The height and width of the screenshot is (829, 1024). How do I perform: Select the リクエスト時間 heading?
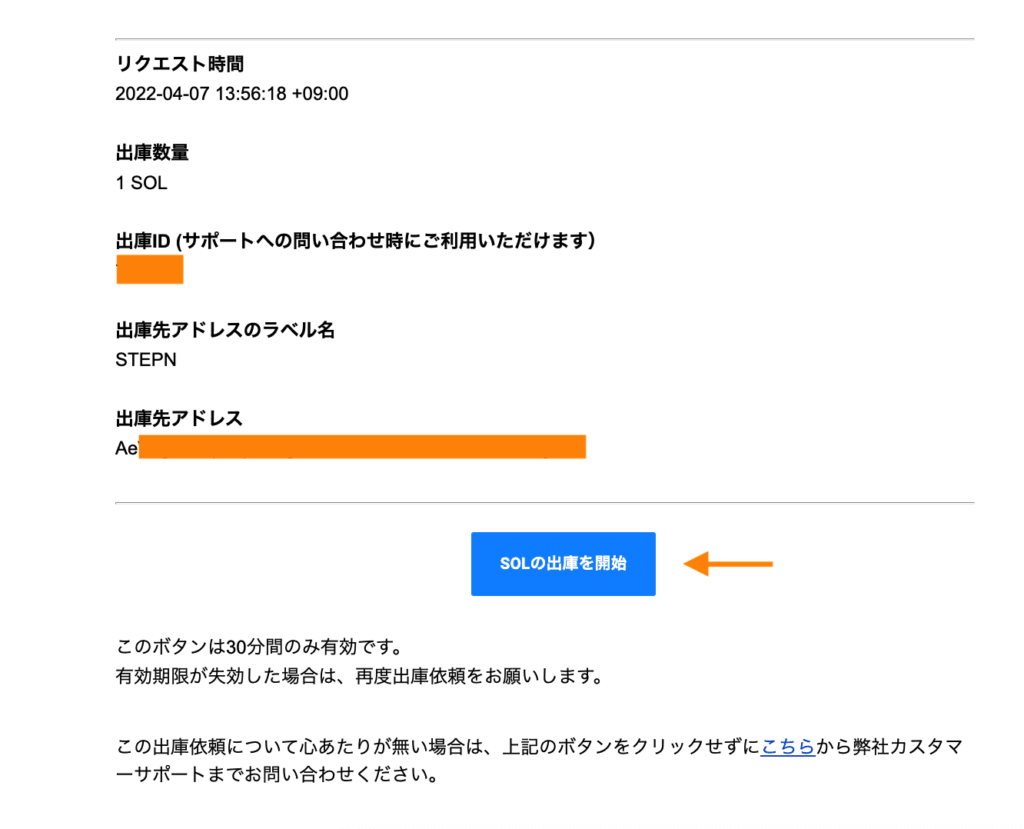tap(180, 64)
